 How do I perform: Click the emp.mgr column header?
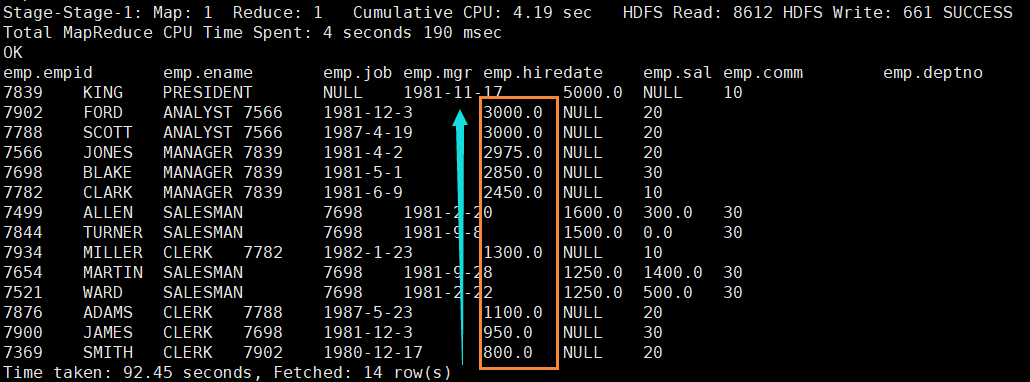[438, 73]
